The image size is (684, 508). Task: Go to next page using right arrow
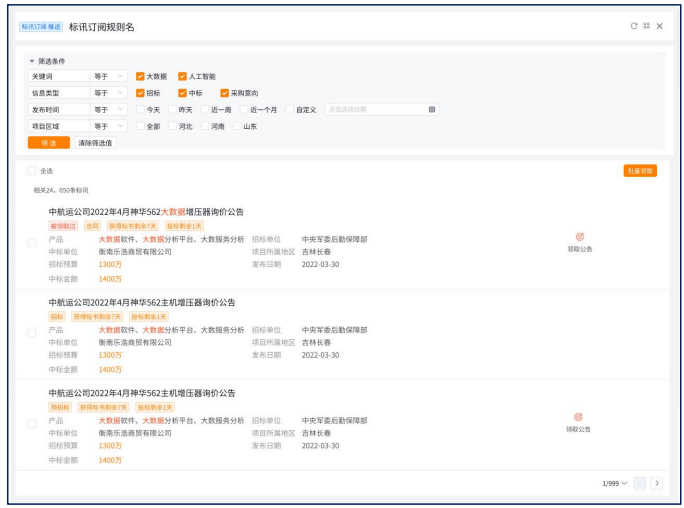click(x=656, y=483)
